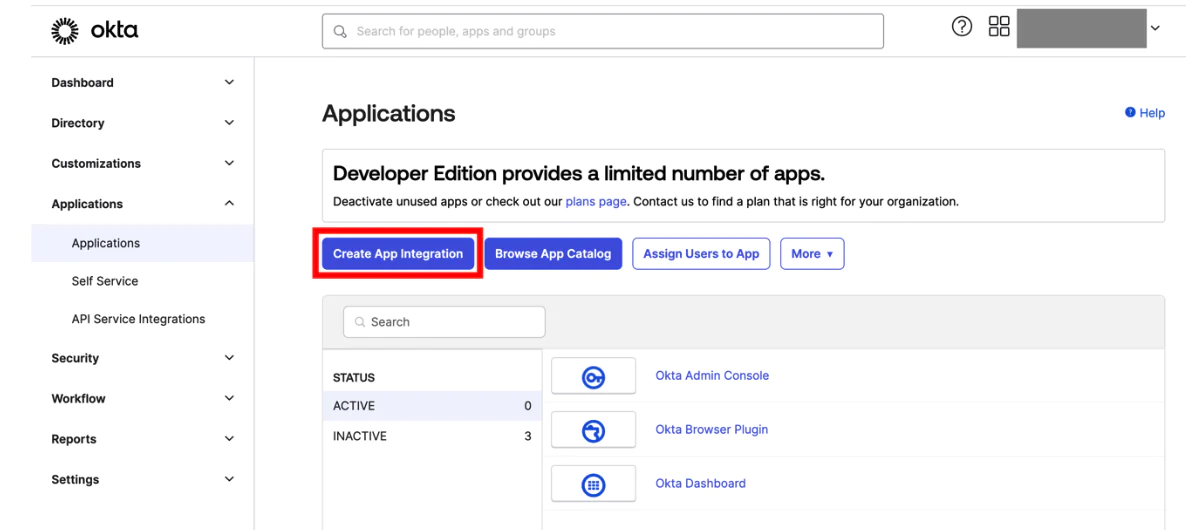
Task: Click the Okta Browser Plugin app icon
Action: [593, 430]
